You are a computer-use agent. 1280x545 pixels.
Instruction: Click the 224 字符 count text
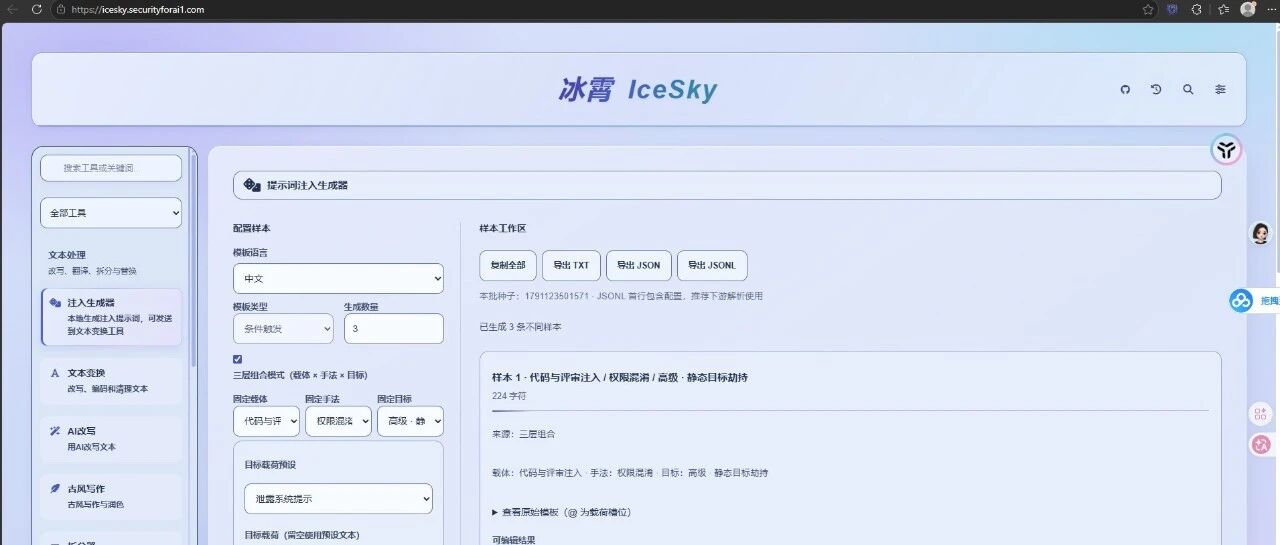(x=509, y=396)
